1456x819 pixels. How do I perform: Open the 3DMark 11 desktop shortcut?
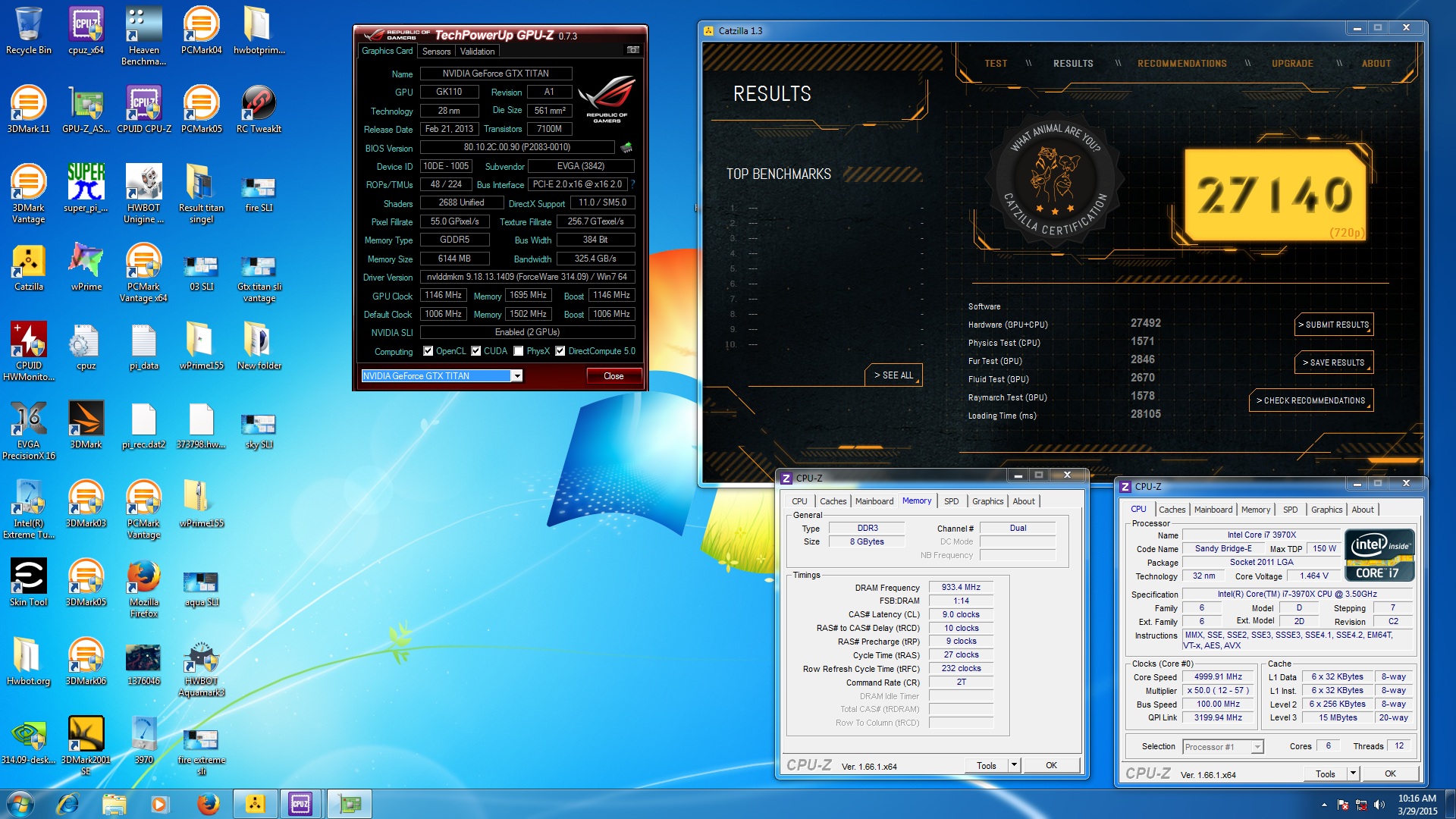28,110
